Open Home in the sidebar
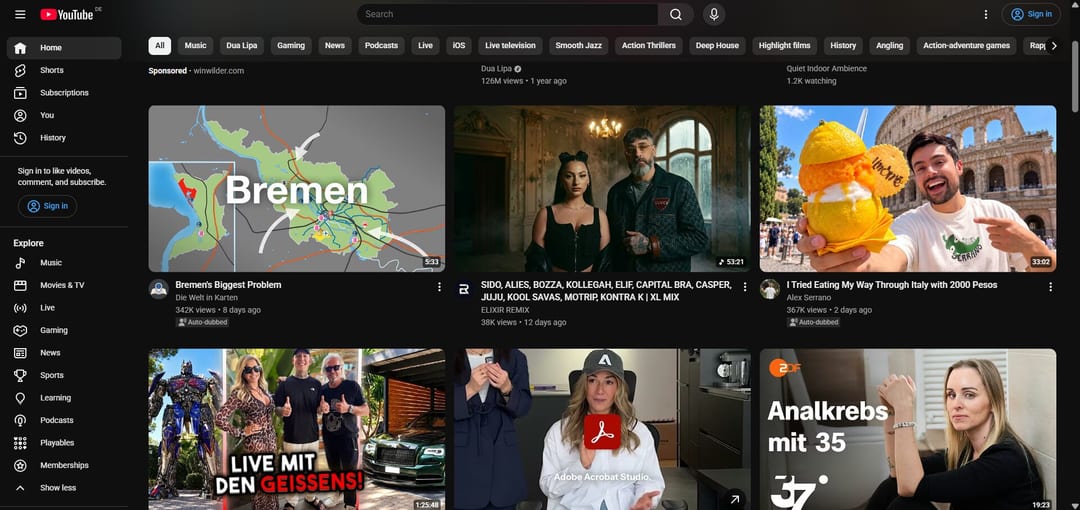Screen dimensions: 1080x510 (64, 48)
